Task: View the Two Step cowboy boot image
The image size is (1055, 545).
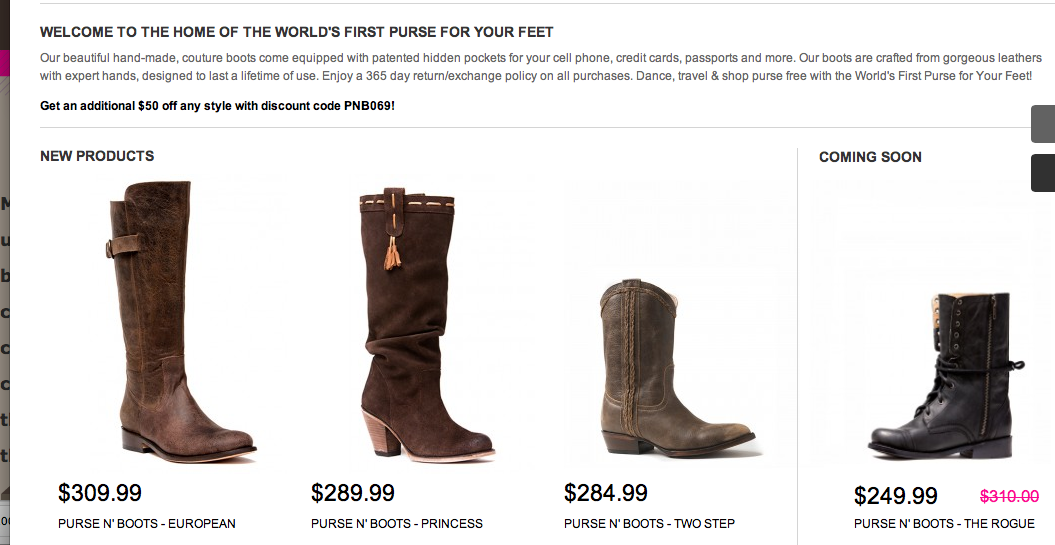Action: (x=677, y=368)
